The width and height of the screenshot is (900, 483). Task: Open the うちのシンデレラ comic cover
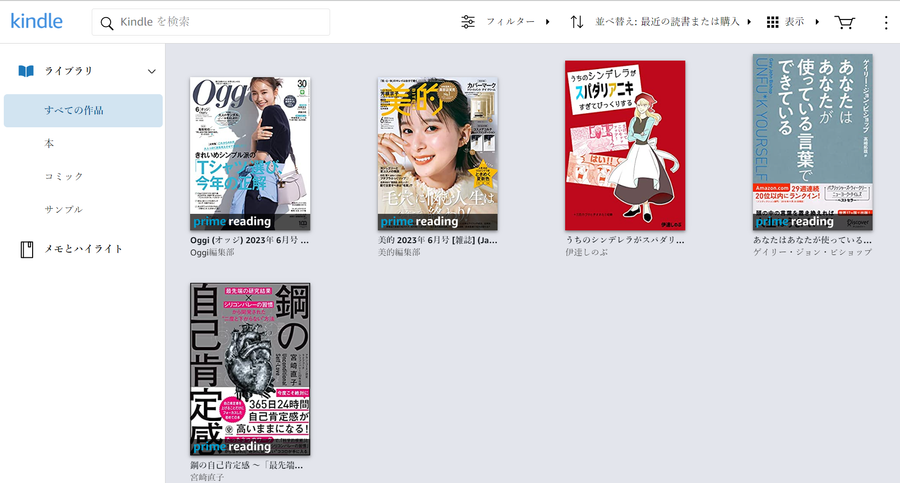point(625,145)
